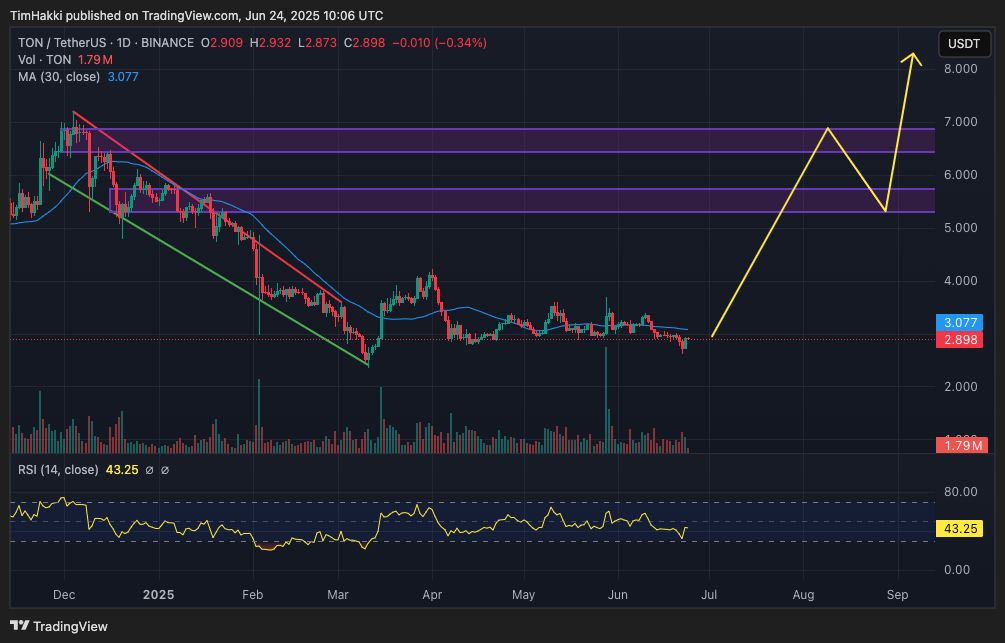Click the high price "H2.932"
Viewport: 1005px width, 643px height.
click(x=270, y=43)
